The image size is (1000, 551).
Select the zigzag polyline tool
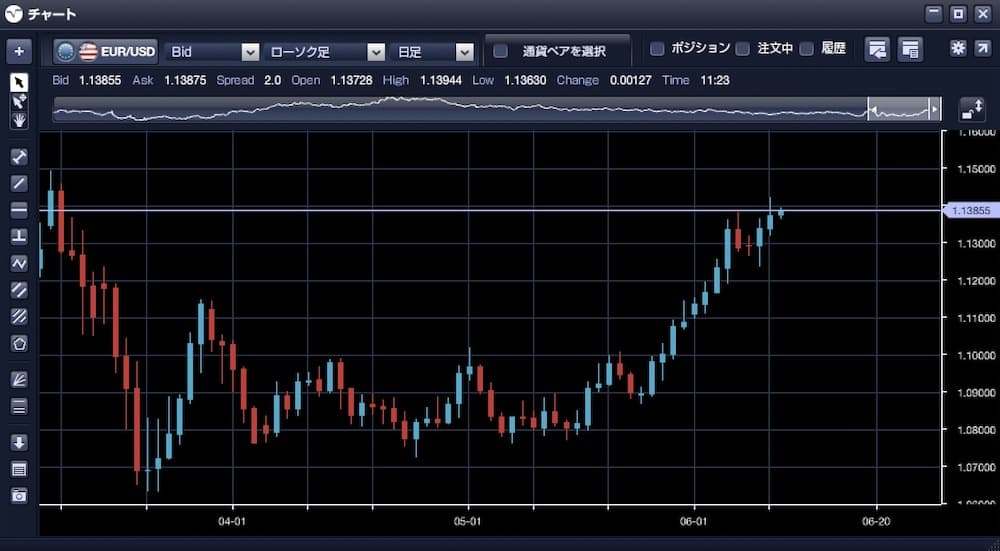[19, 263]
